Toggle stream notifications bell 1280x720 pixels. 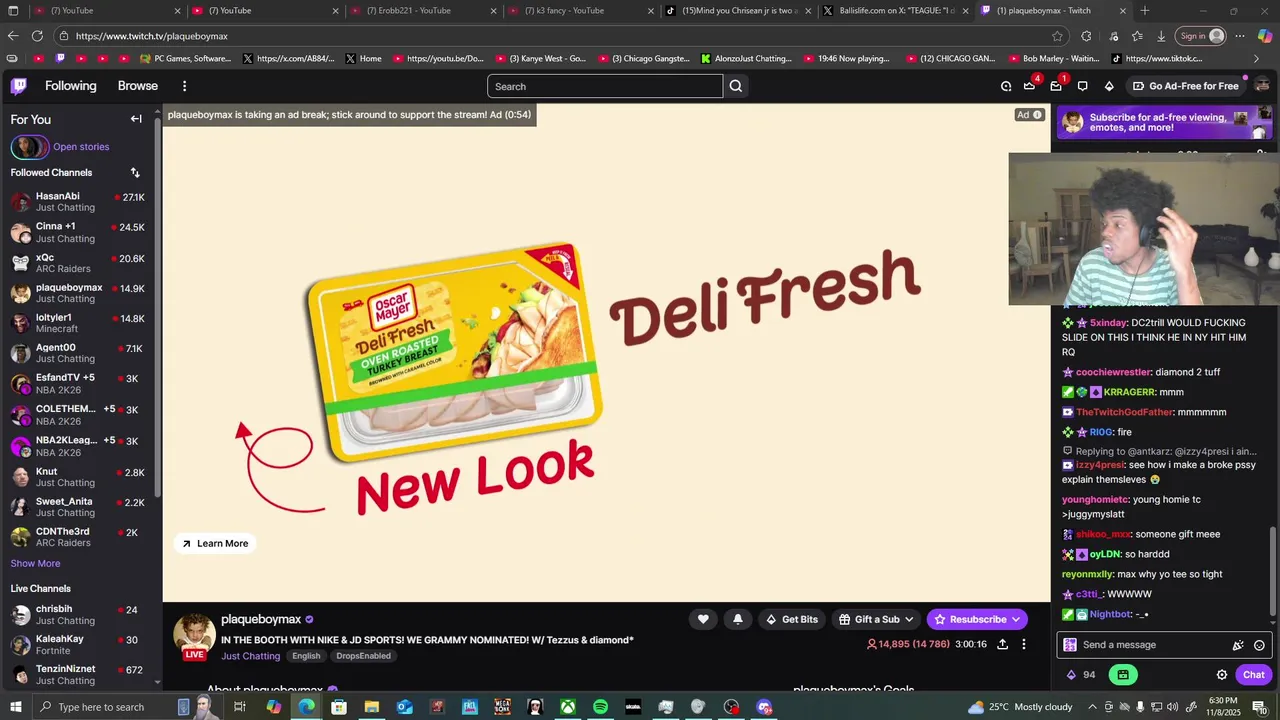(x=738, y=619)
